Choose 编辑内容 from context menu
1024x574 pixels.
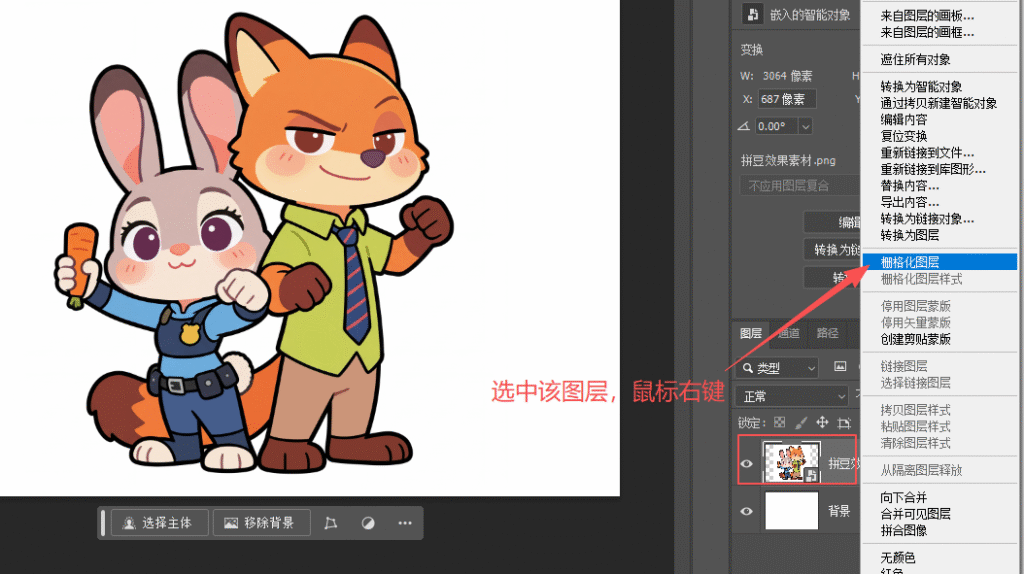(903, 120)
